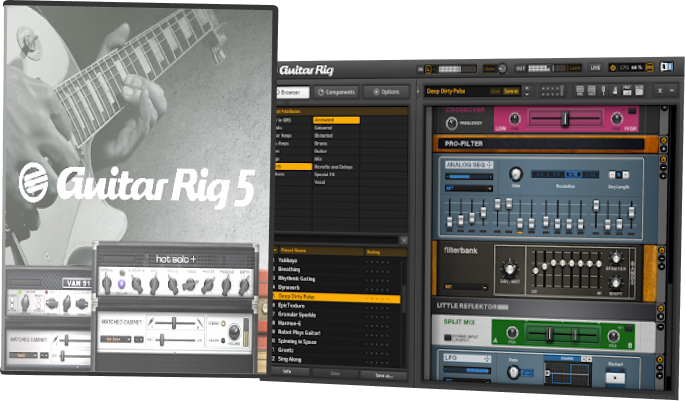Show the metronome icon in toolbar
685x401 pixels.
click(615, 90)
